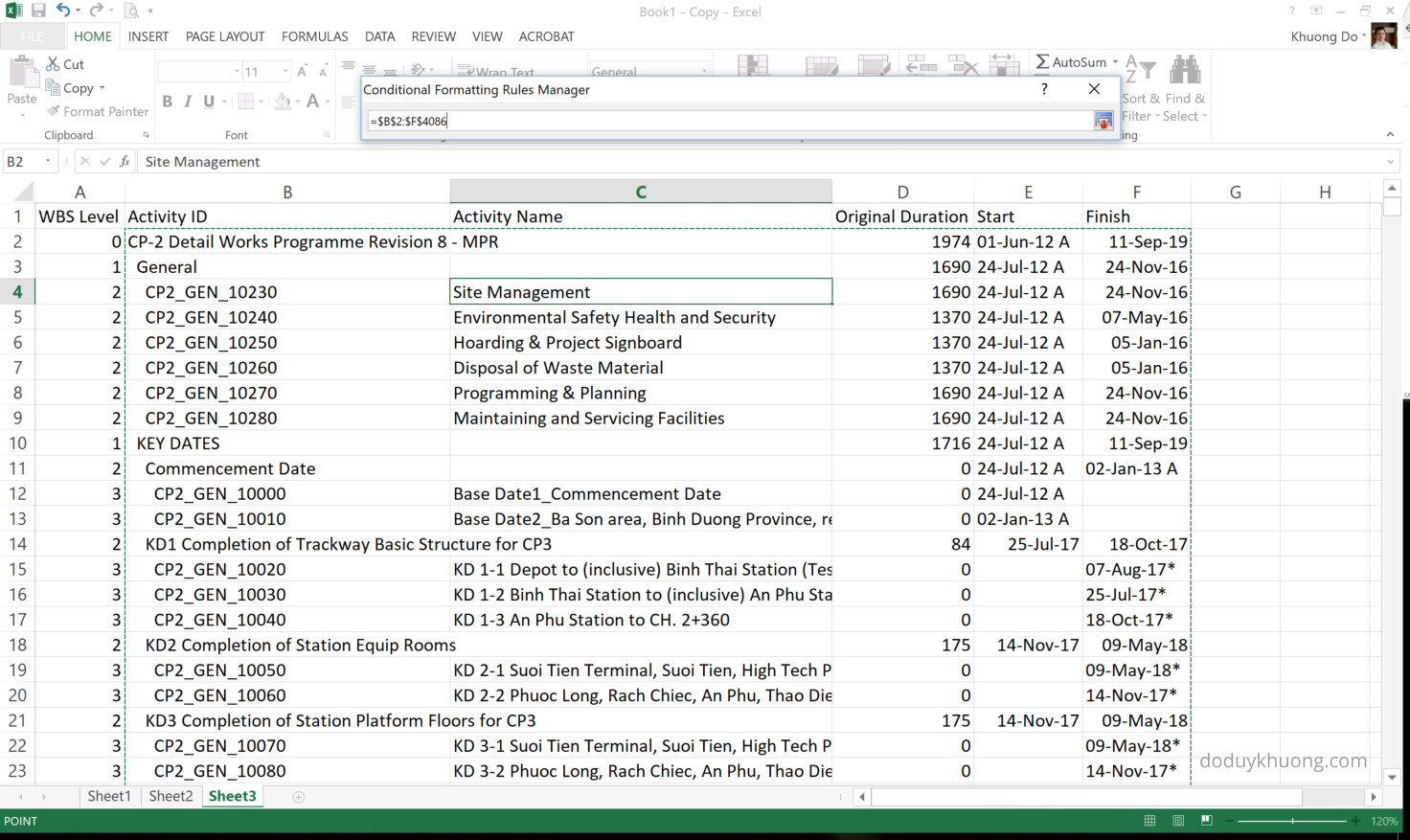Open the AutoSum dropdown arrow
Screen dimensions: 1410x840
coord(1116,62)
